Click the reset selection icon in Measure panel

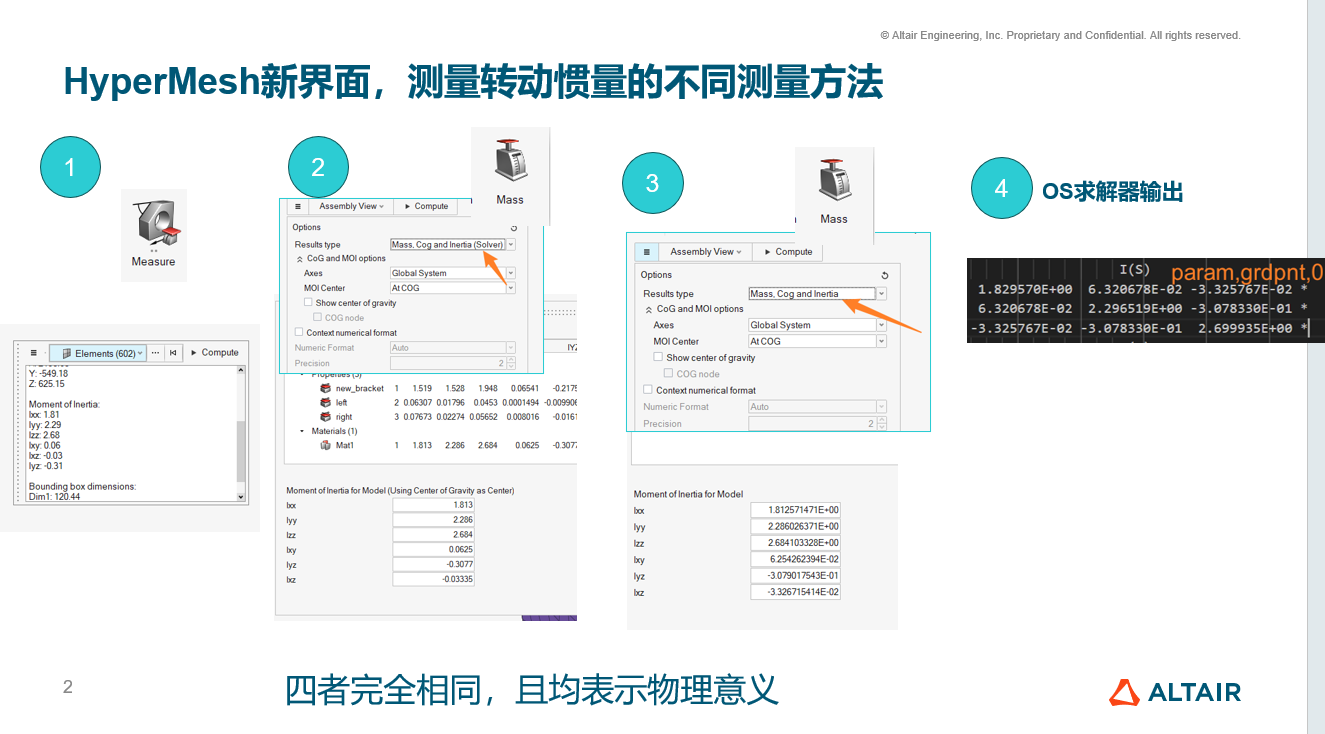173,353
